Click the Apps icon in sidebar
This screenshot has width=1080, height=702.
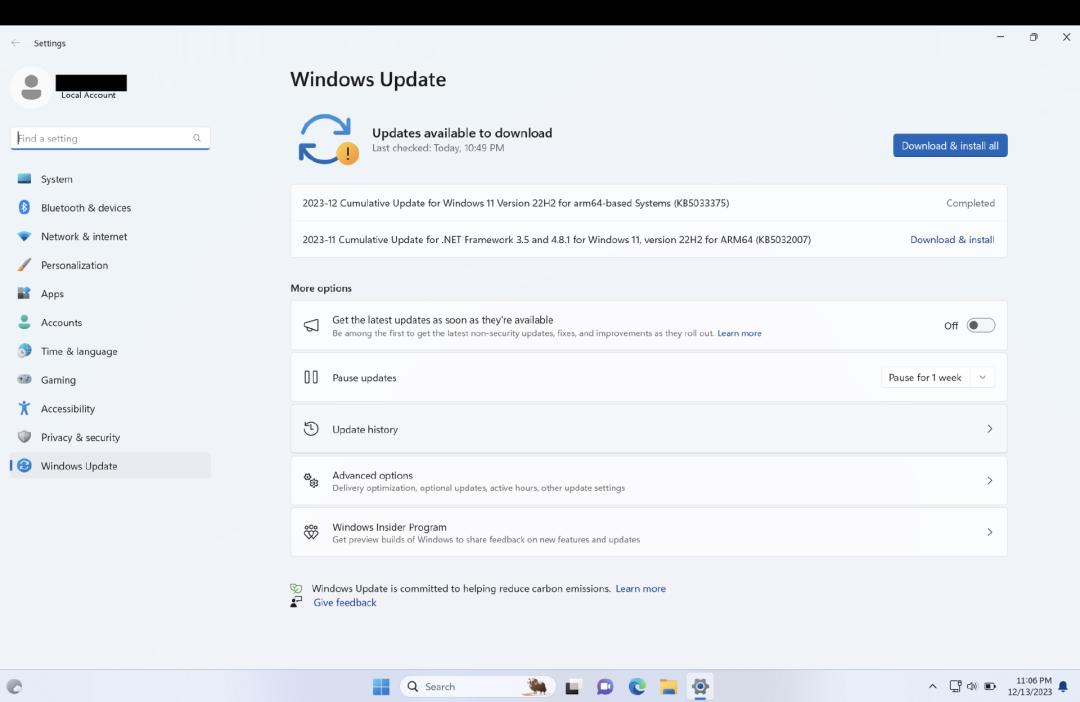pos(24,293)
